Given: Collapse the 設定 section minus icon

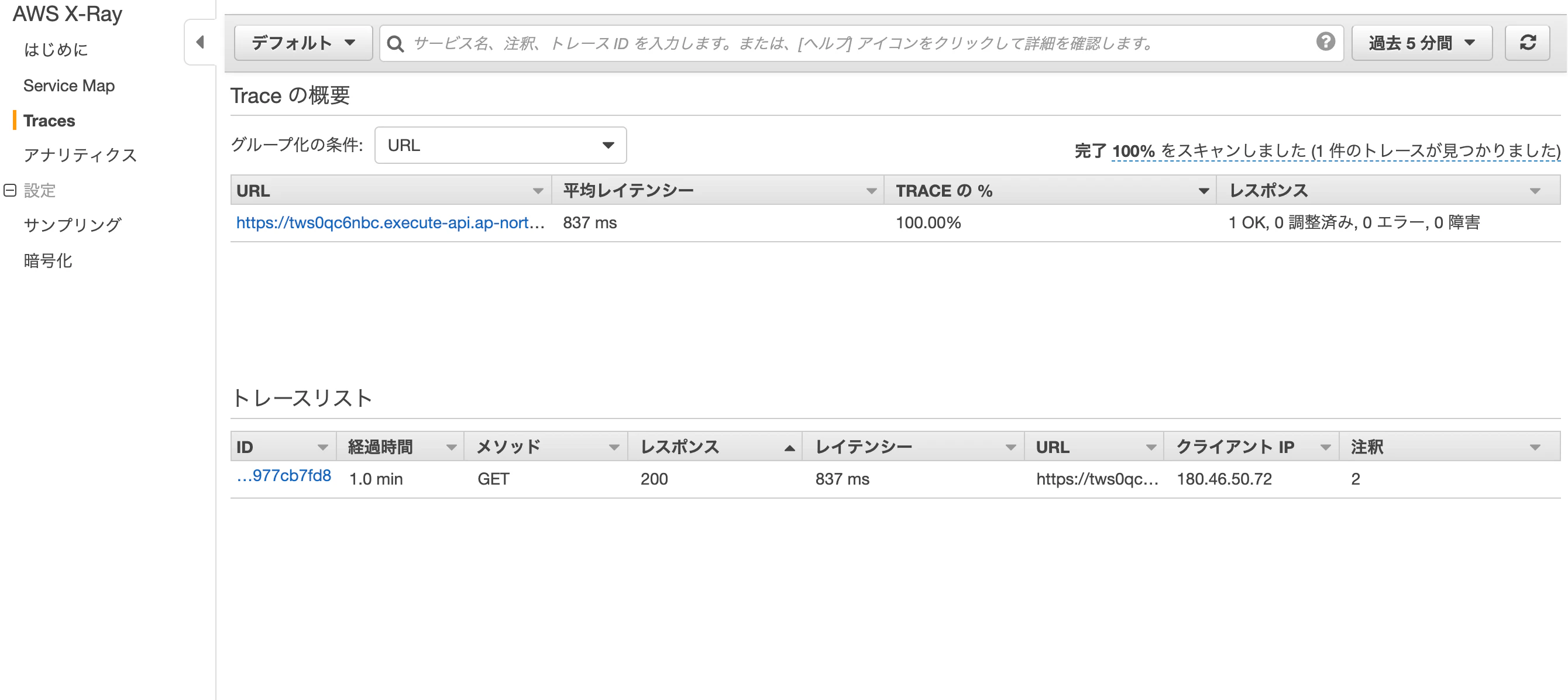Looking at the screenshot, I should pyautogui.click(x=10, y=191).
